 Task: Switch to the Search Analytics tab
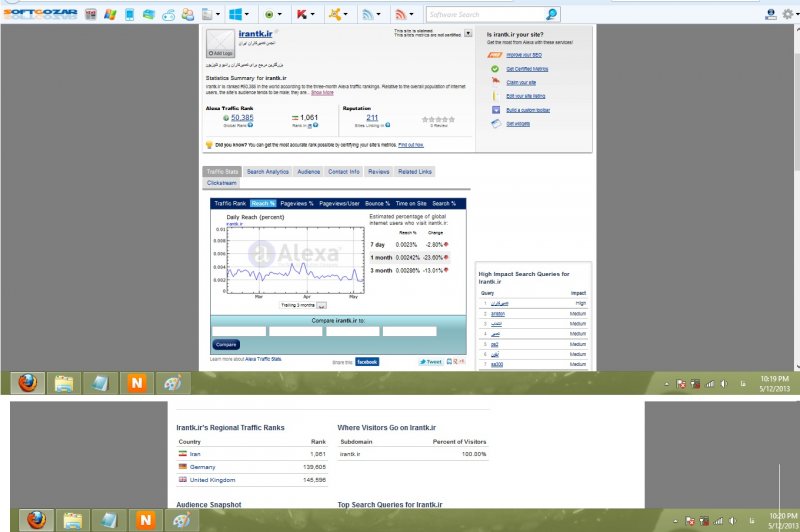268,172
